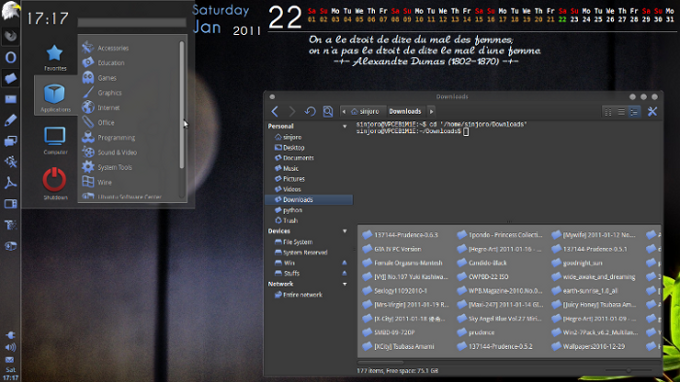Select the sinjoro breadcrumb button
Image resolution: width=680 pixels, height=382 pixels.
pyautogui.click(x=365, y=111)
